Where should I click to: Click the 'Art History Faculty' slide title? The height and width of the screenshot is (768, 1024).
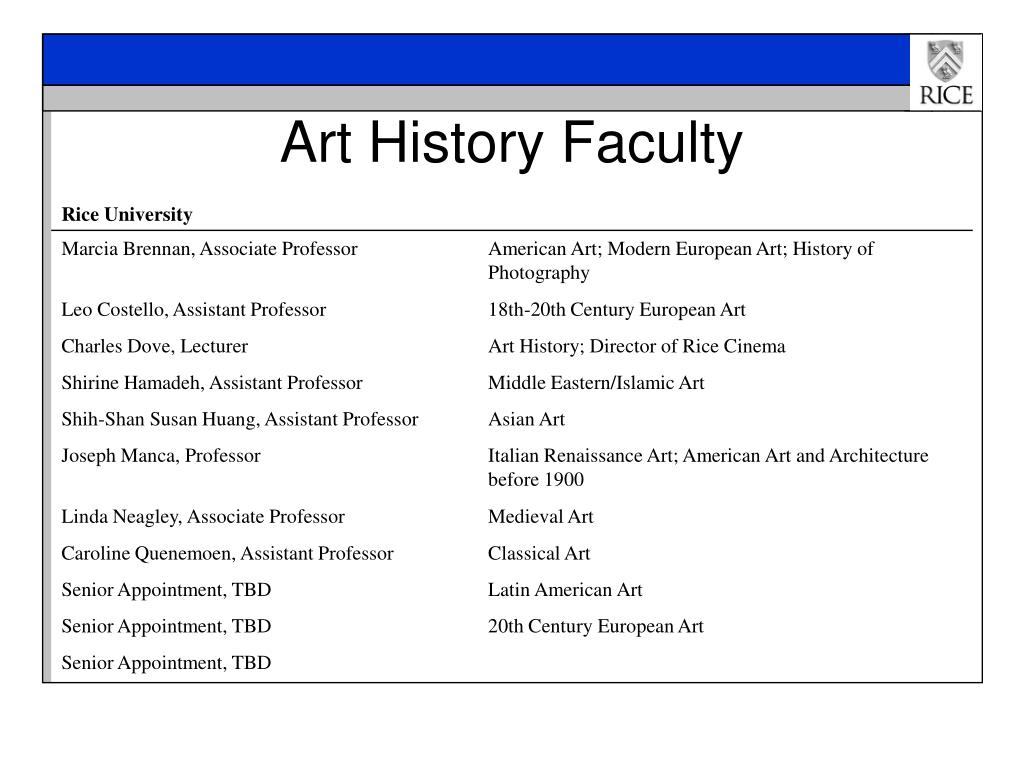511,144
